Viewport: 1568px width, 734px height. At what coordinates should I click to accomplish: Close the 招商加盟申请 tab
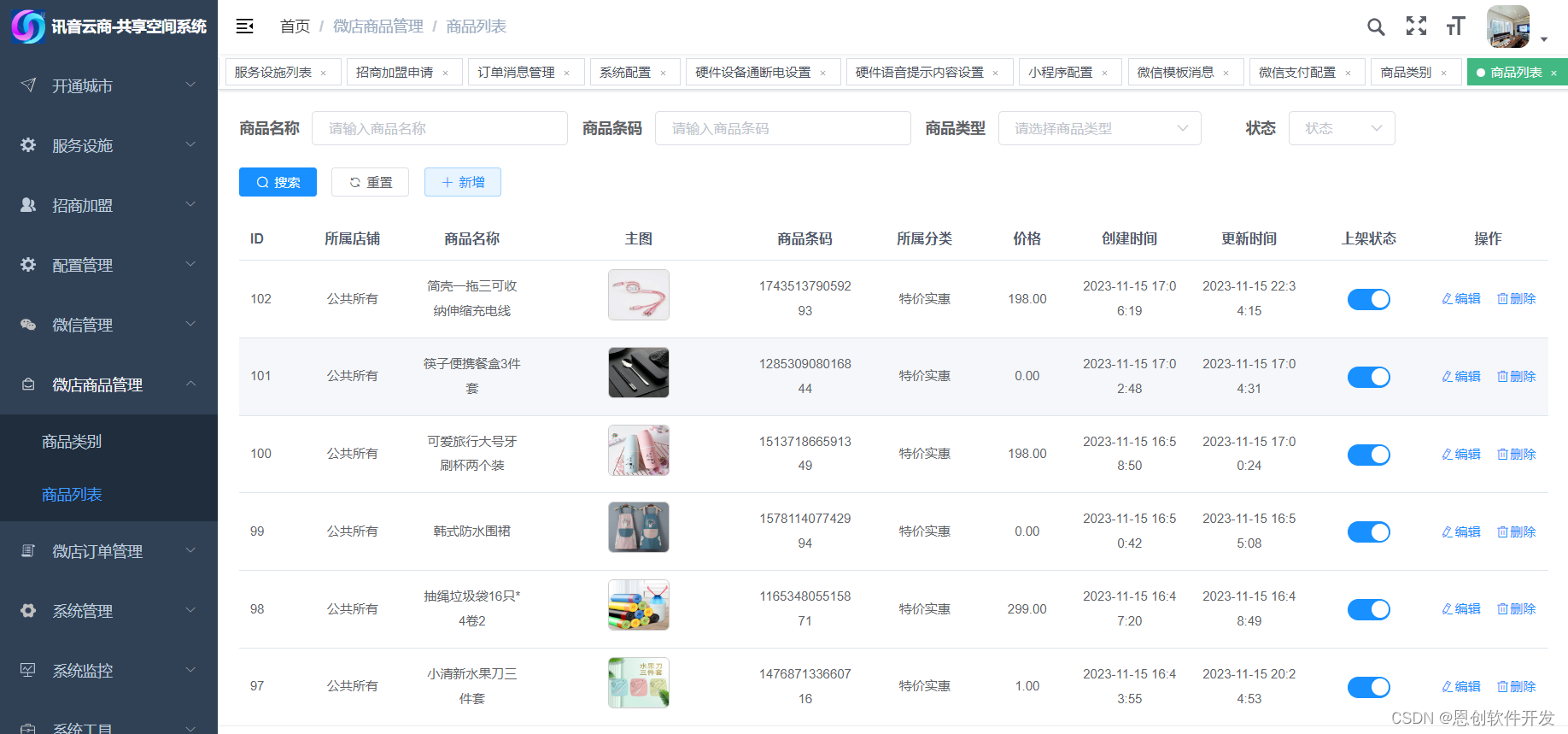pyautogui.click(x=445, y=73)
